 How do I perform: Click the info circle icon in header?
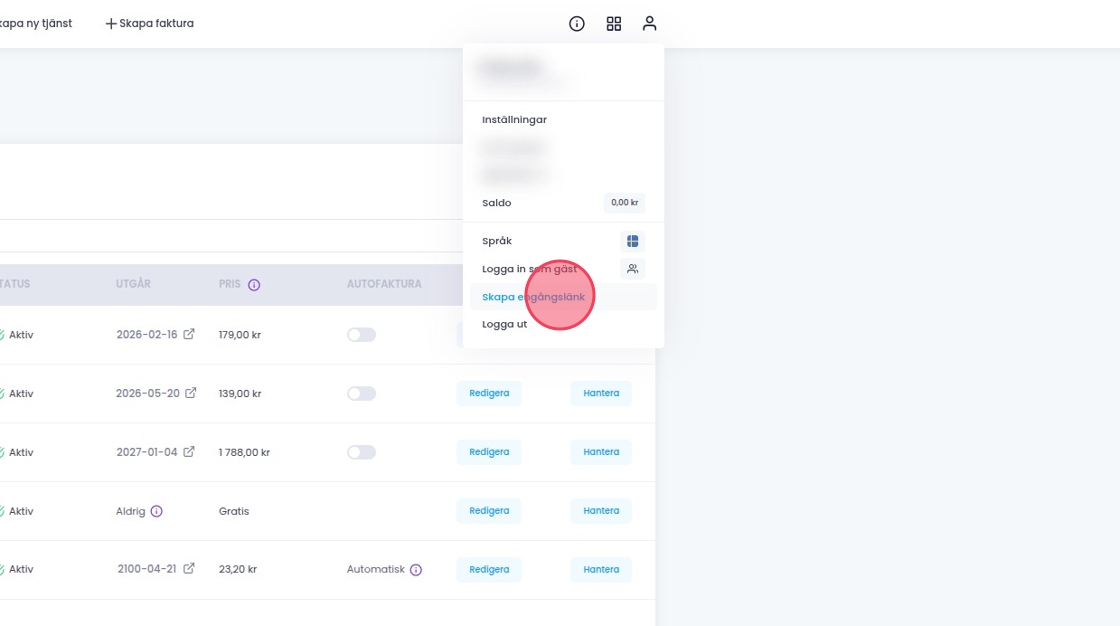tap(577, 24)
